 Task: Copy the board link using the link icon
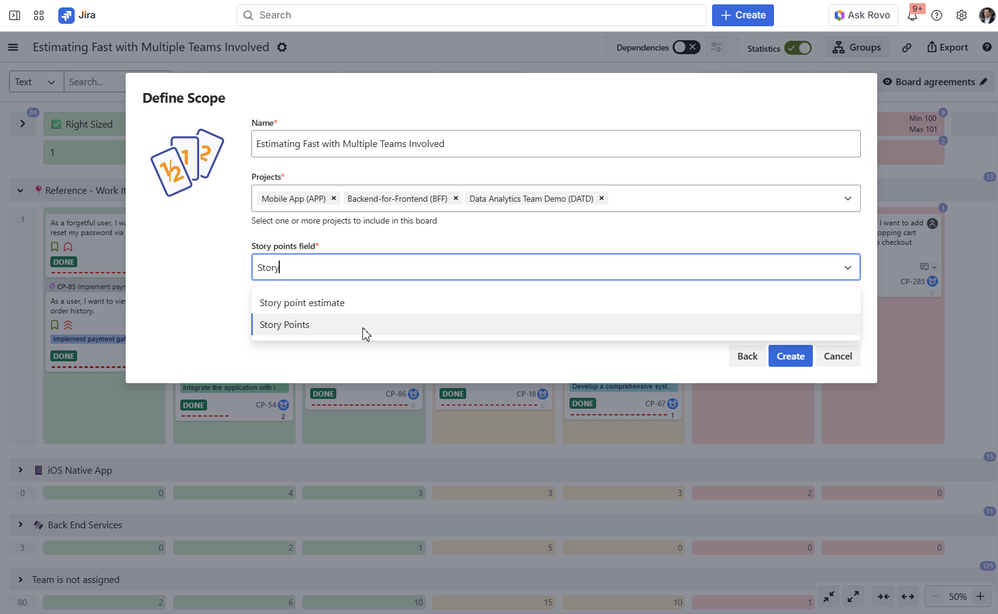pos(908,47)
